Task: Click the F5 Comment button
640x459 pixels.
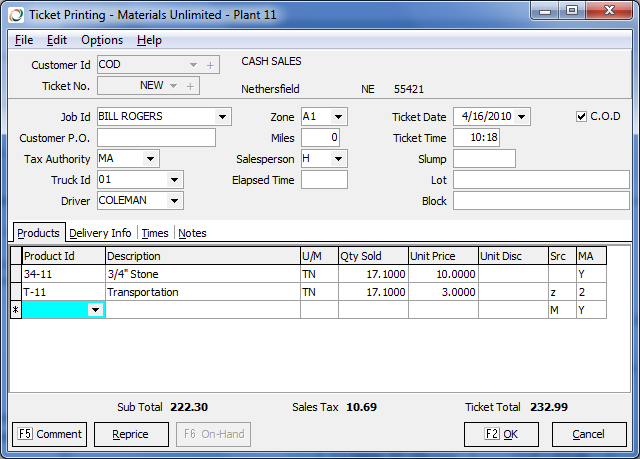Action: point(49,434)
